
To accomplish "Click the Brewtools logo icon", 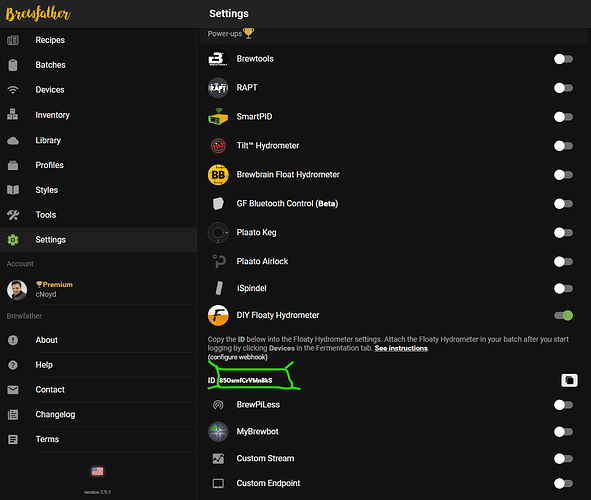I will click(x=218, y=59).
